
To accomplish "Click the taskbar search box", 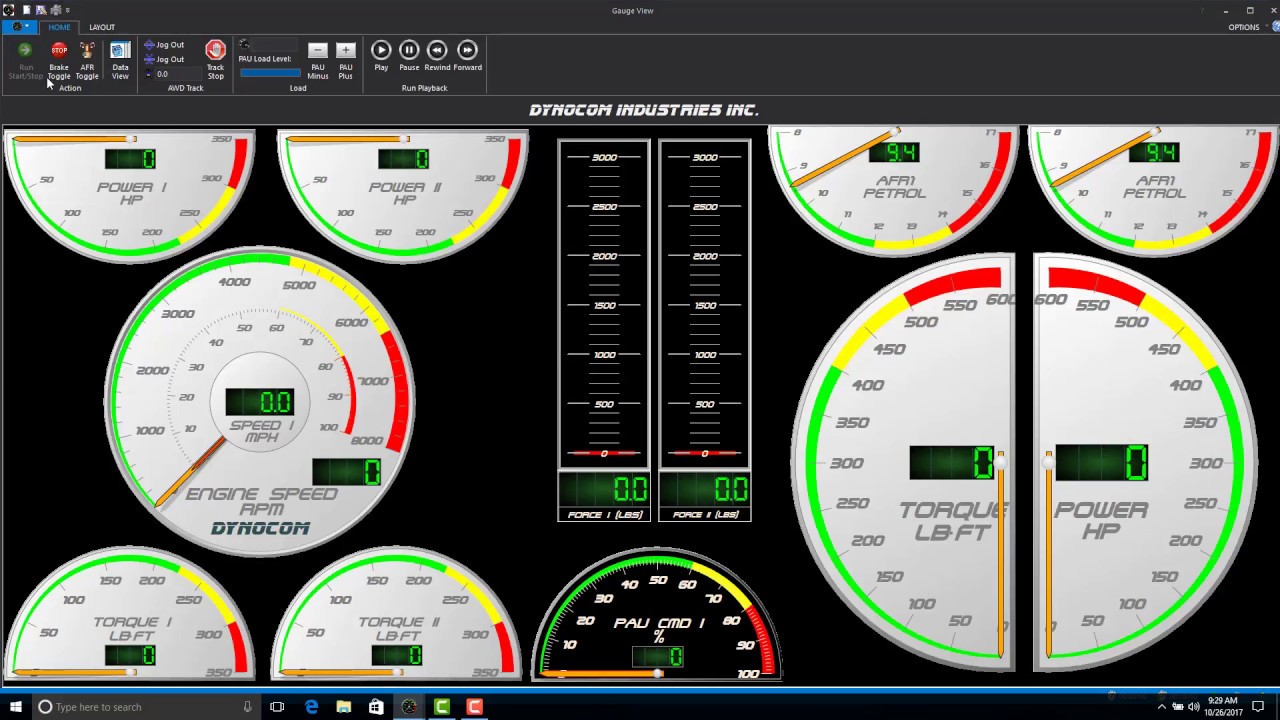I will point(148,707).
